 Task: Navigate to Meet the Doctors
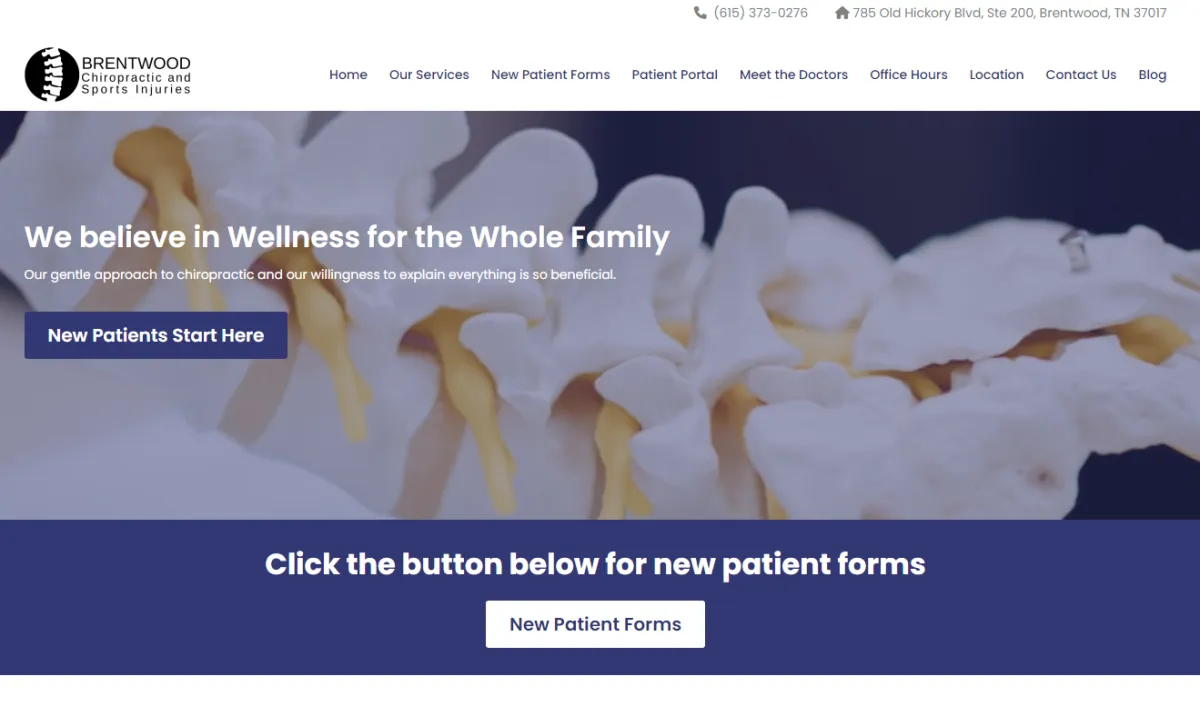[794, 75]
